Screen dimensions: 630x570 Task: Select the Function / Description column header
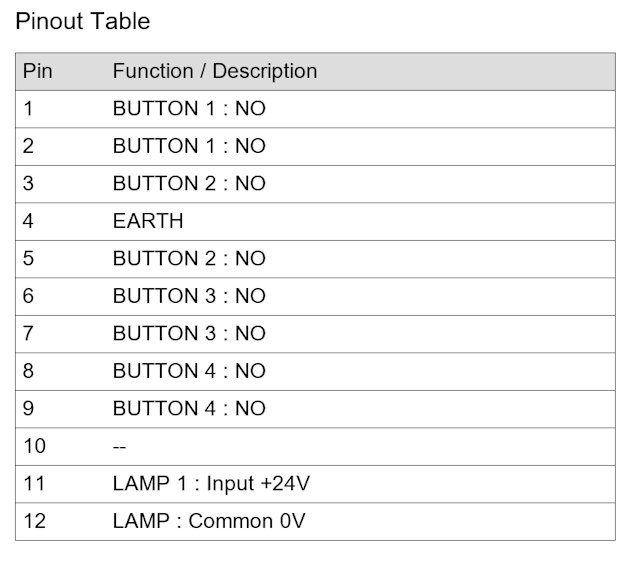(x=215, y=71)
